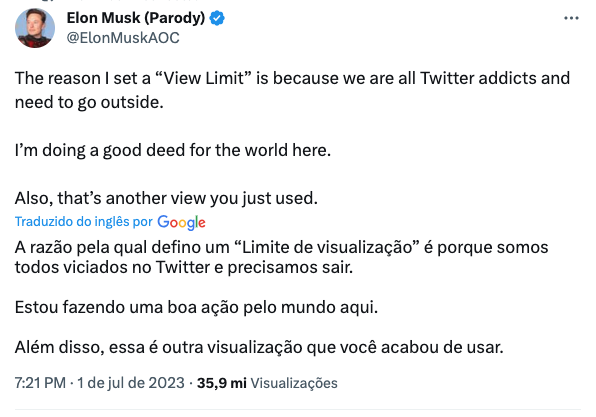Screen dimensions: 596x417
Task: Select the line beginning 'Além disso, essa é outra'
Action: (x=259, y=347)
